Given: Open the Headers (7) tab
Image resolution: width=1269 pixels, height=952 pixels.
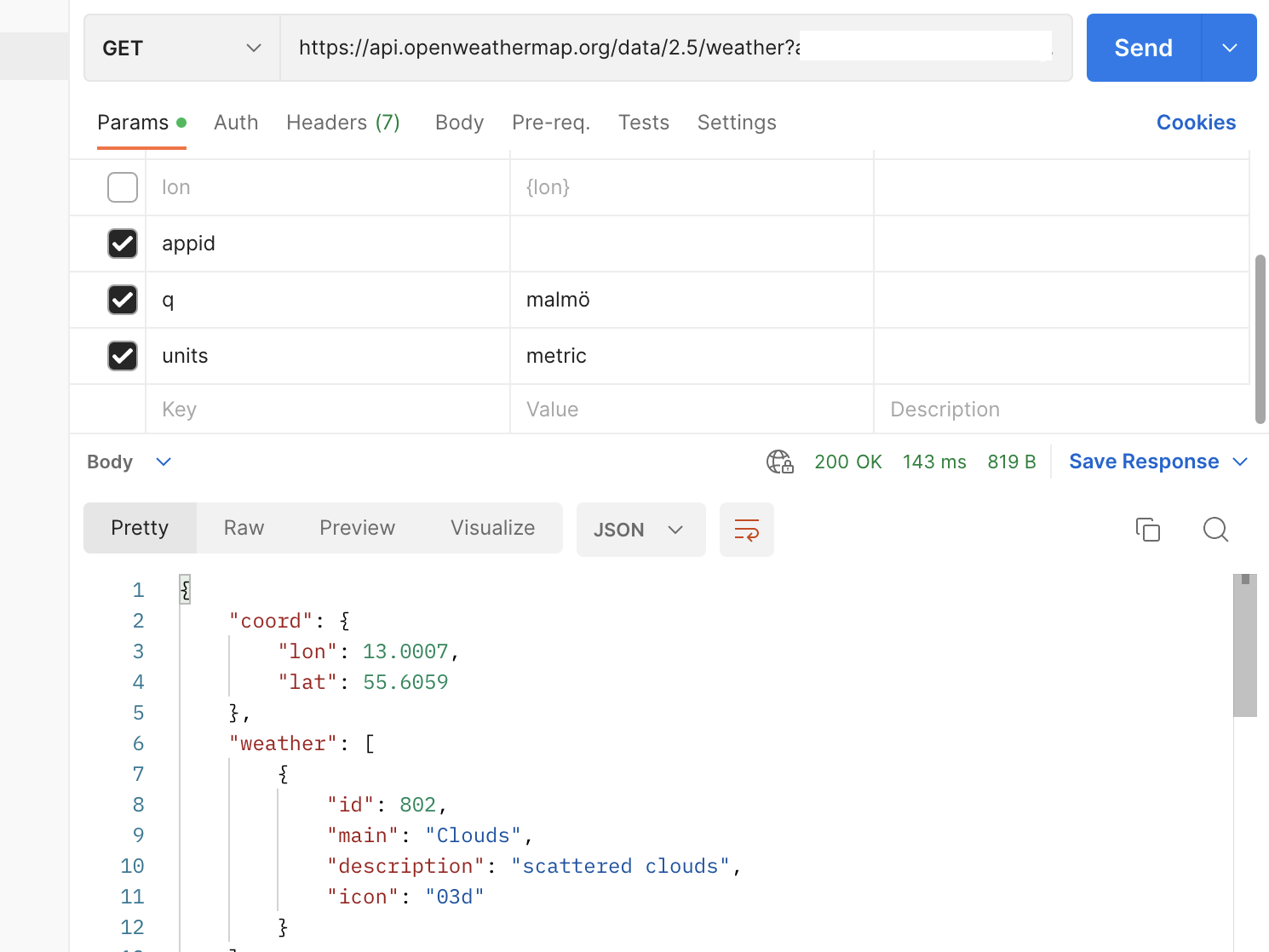Looking at the screenshot, I should tap(343, 123).
